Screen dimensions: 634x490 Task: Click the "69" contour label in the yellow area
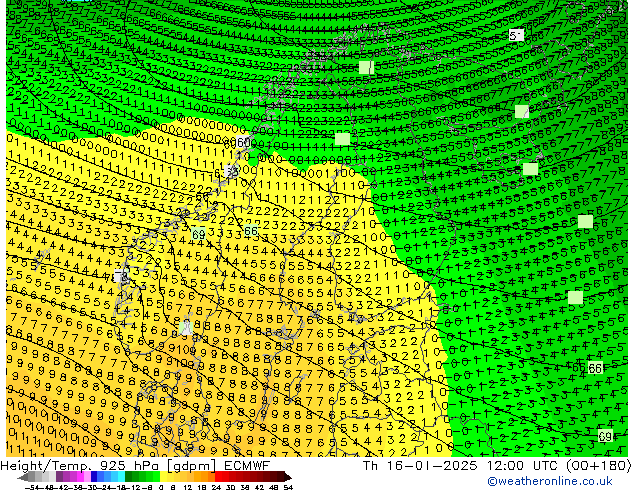199,234
